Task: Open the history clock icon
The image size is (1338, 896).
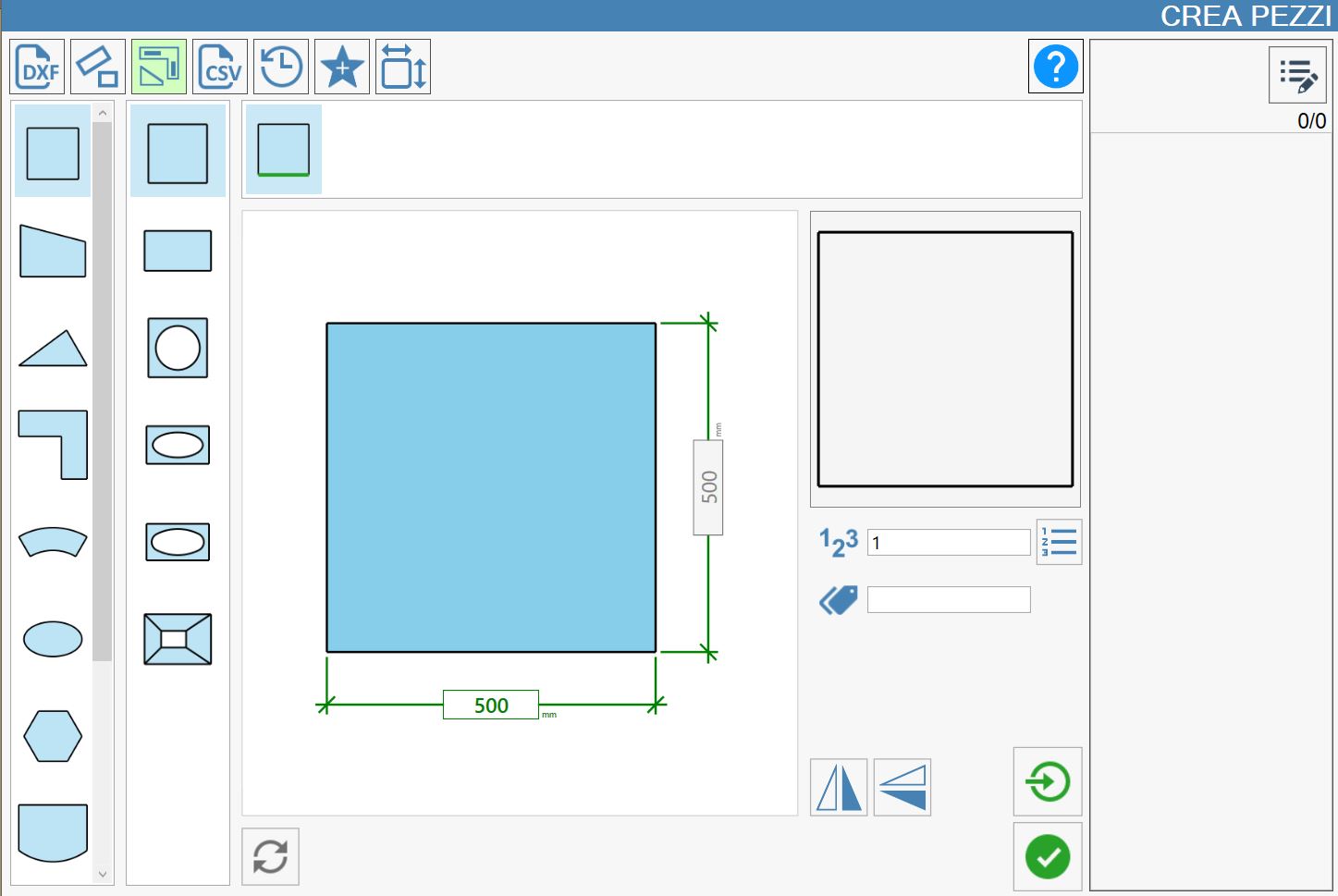Action: pyautogui.click(x=281, y=67)
